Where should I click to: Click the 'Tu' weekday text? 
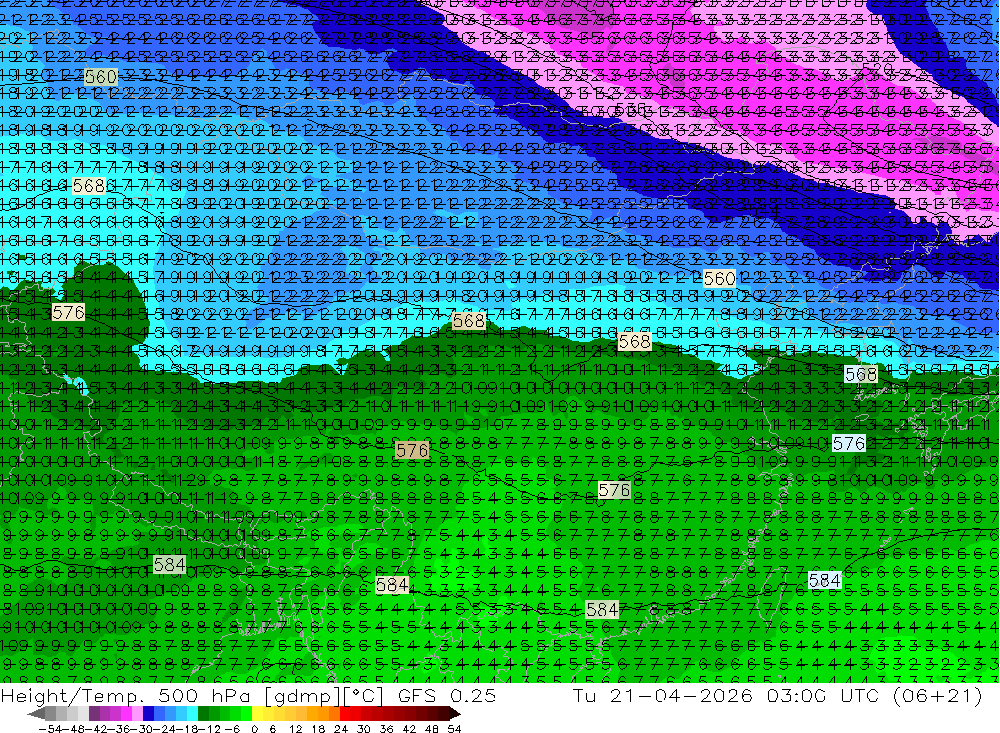click(584, 695)
